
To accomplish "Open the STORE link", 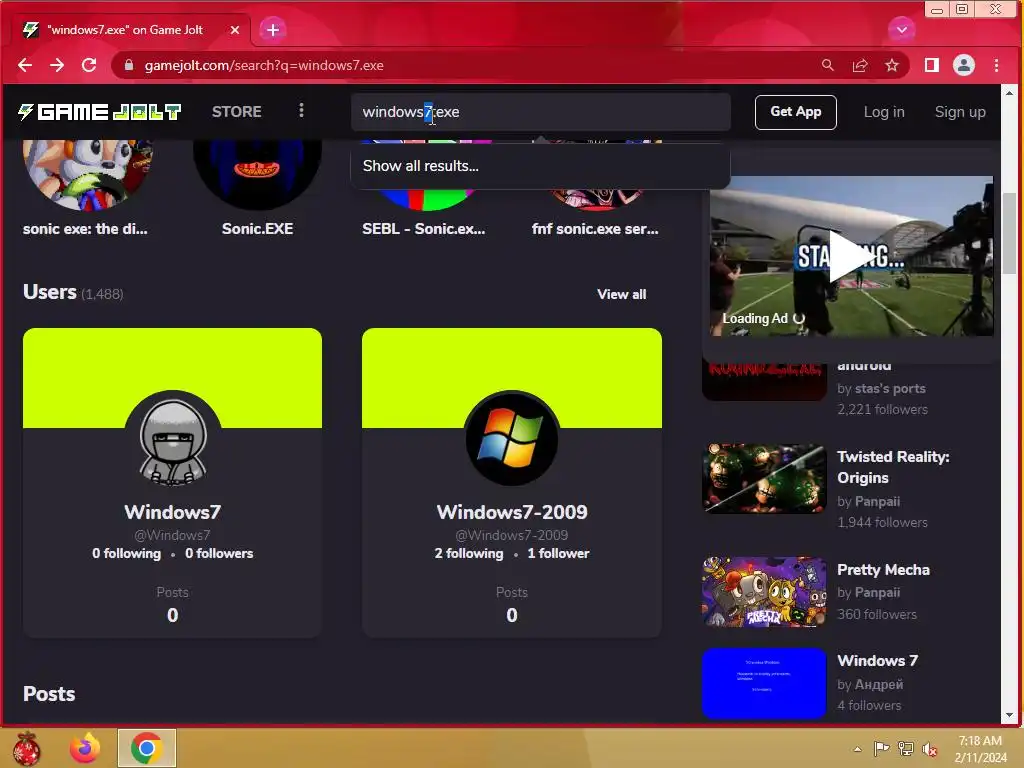I will pyautogui.click(x=236, y=112).
